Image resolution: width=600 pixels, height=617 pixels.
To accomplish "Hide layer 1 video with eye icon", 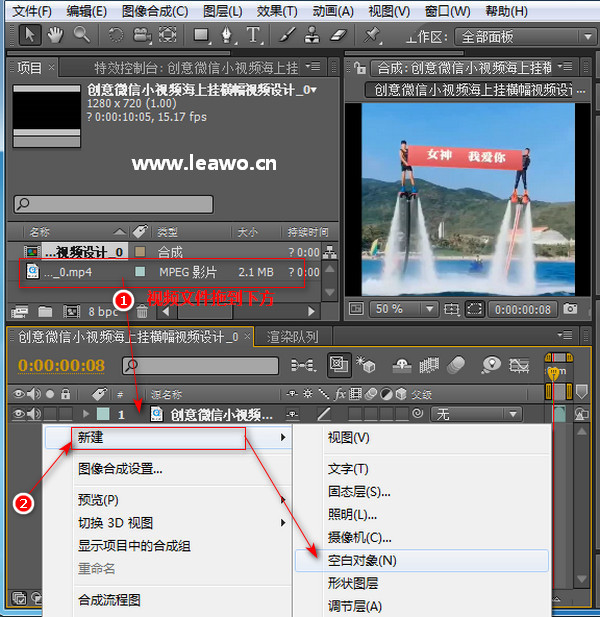I will tap(18, 414).
